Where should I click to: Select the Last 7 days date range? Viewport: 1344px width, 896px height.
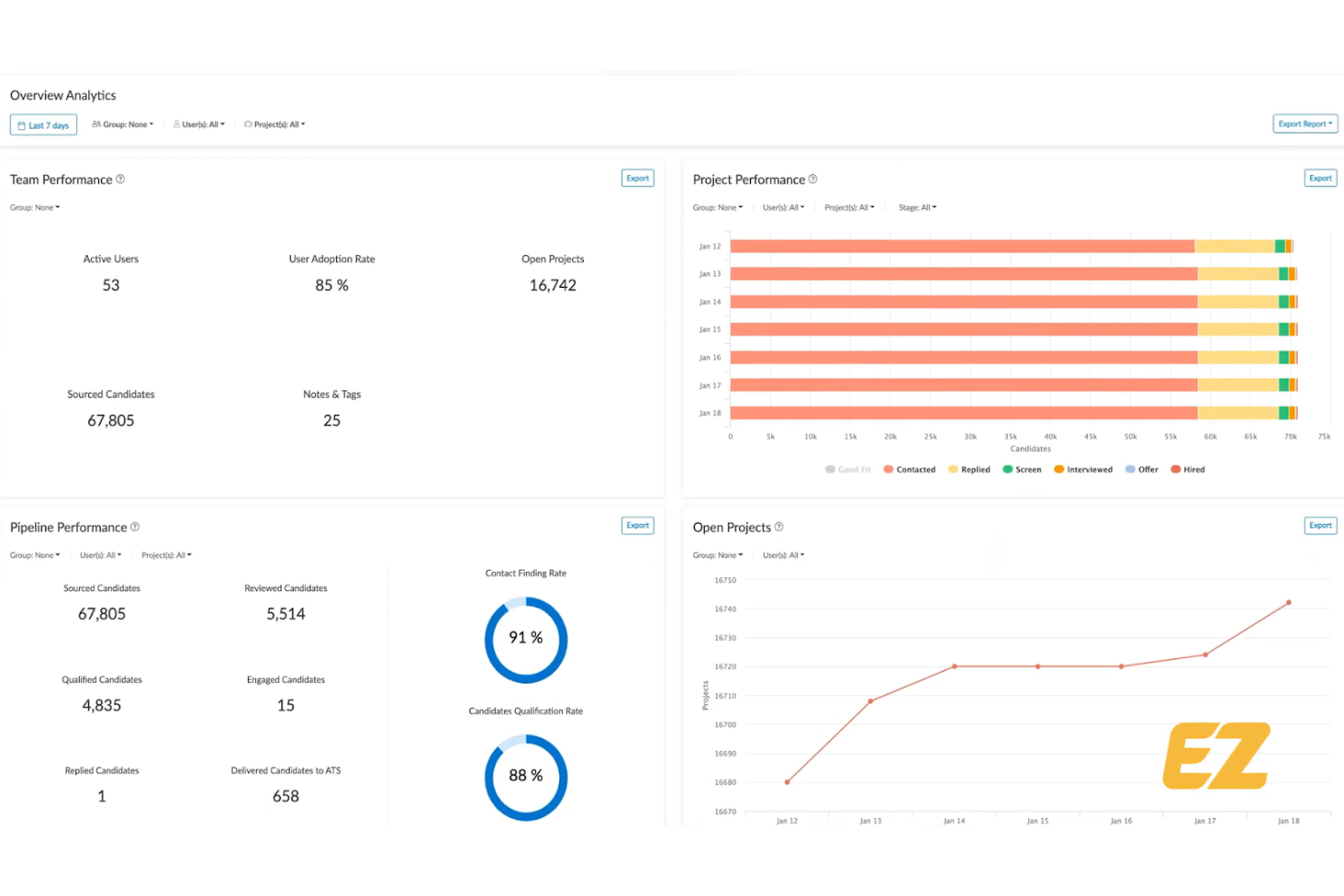click(x=44, y=124)
